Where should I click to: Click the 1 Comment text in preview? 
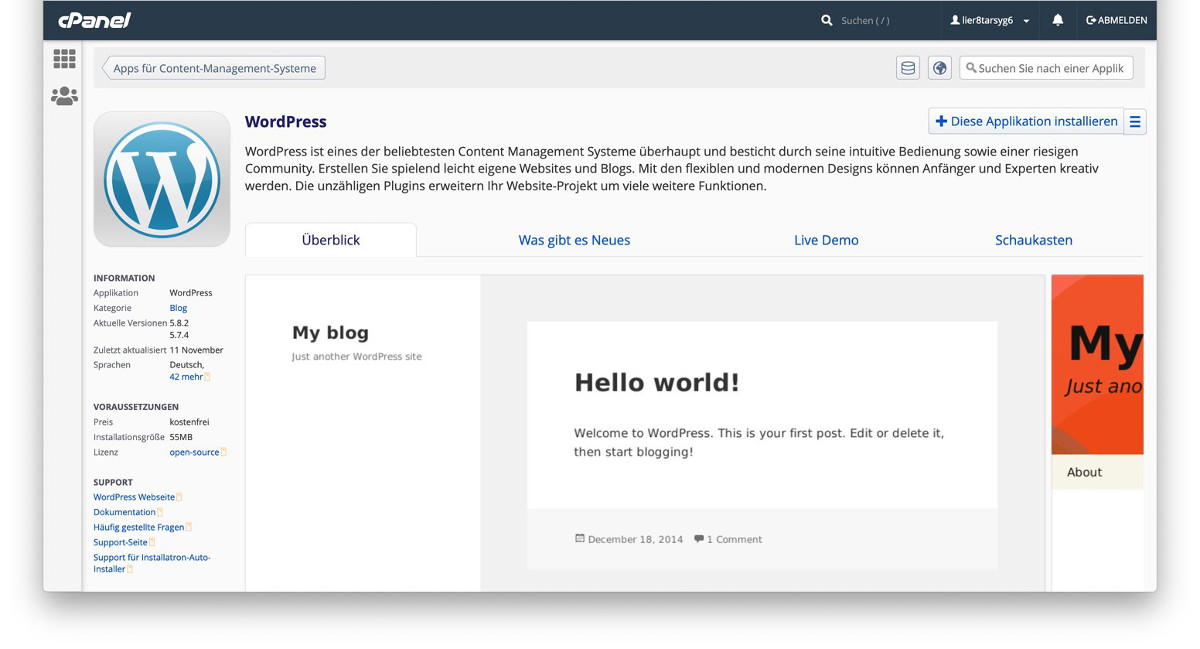(x=734, y=539)
